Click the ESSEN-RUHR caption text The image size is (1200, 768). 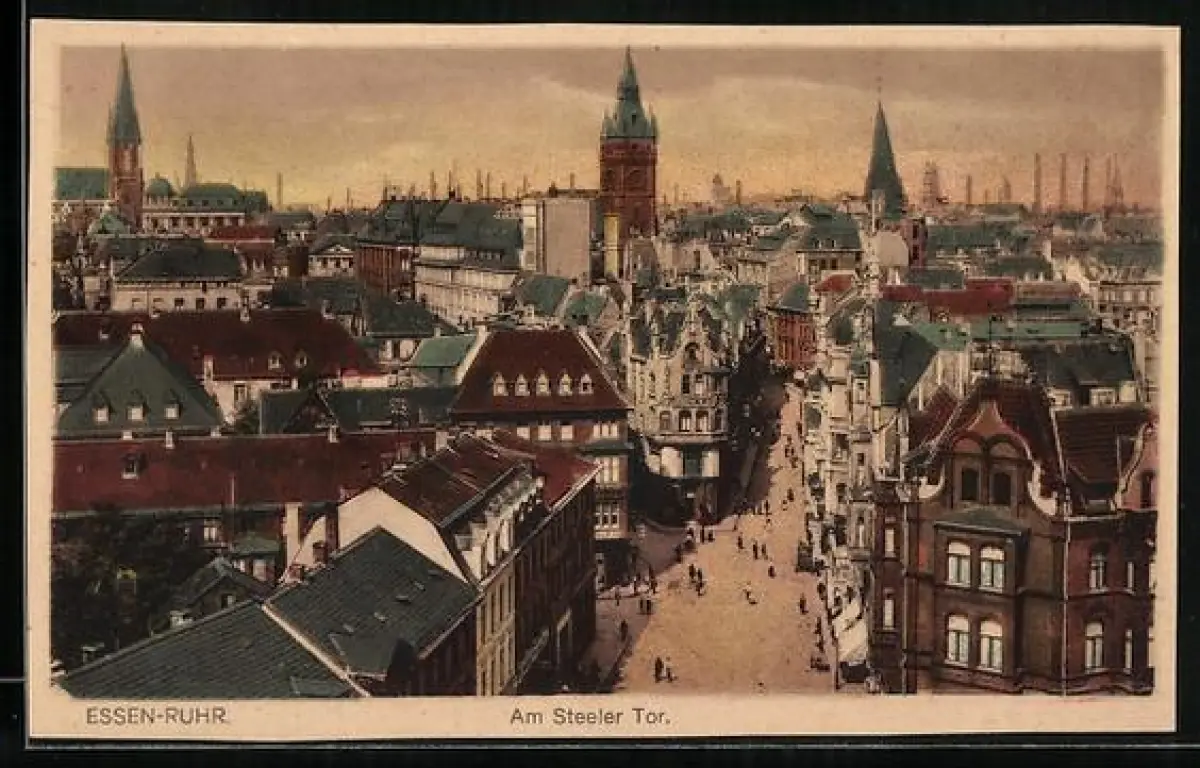click(156, 716)
